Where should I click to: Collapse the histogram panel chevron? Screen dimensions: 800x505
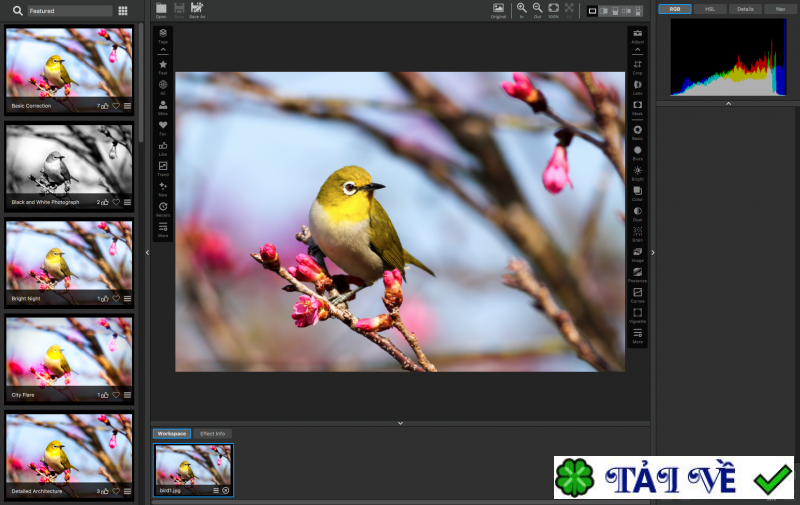click(x=728, y=104)
